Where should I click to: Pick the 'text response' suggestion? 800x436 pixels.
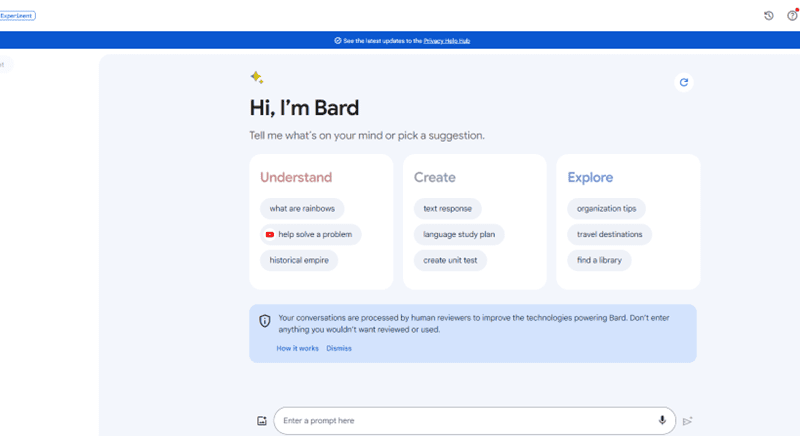click(447, 209)
